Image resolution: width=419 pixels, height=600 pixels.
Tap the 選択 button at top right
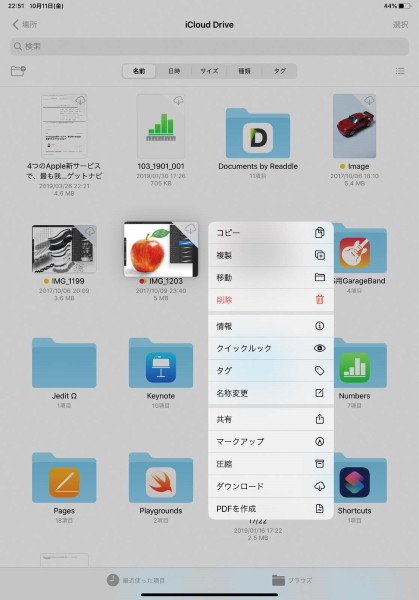point(400,24)
